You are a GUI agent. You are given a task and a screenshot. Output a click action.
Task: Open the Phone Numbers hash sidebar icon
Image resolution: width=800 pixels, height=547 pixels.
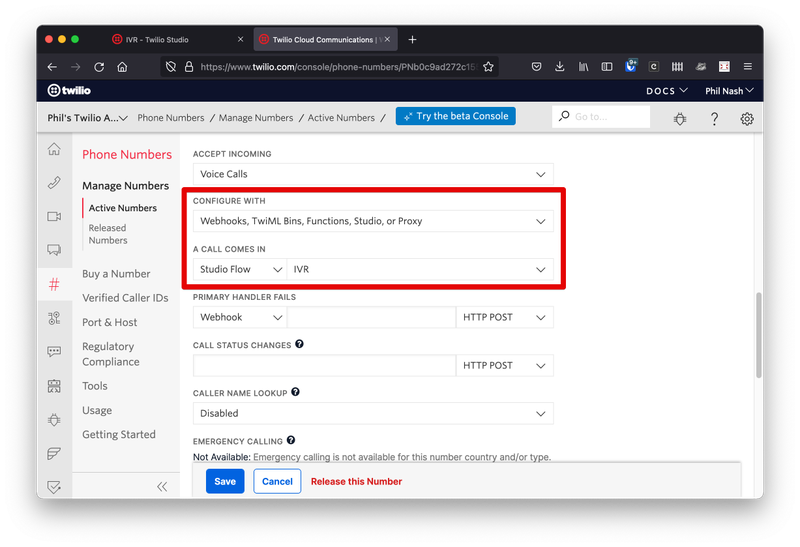click(54, 284)
